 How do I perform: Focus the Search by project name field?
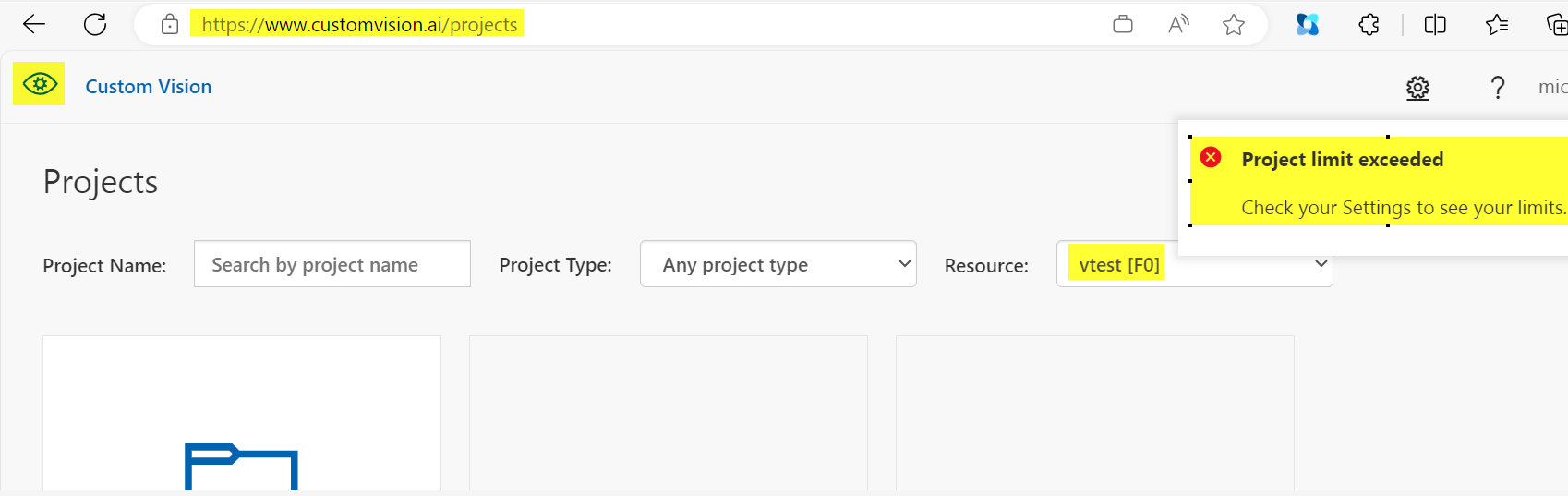tap(332, 264)
